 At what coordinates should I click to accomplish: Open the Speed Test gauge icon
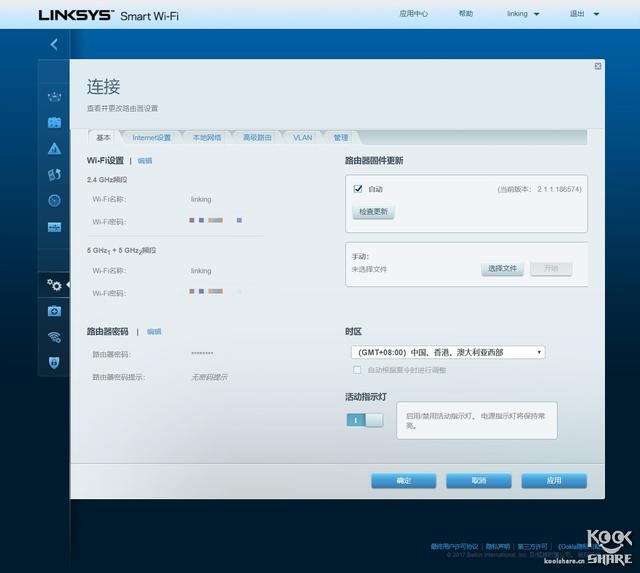click(54, 200)
